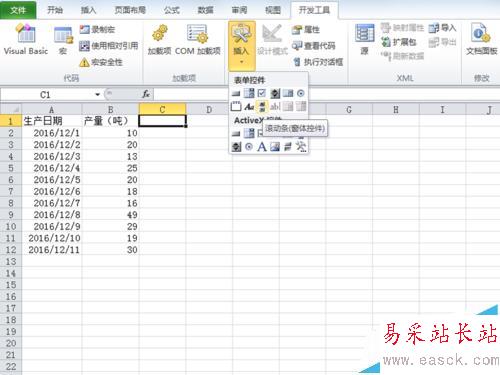The height and width of the screenshot is (375, 500).
Task: Insert form control combo box
Action: (249, 94)
